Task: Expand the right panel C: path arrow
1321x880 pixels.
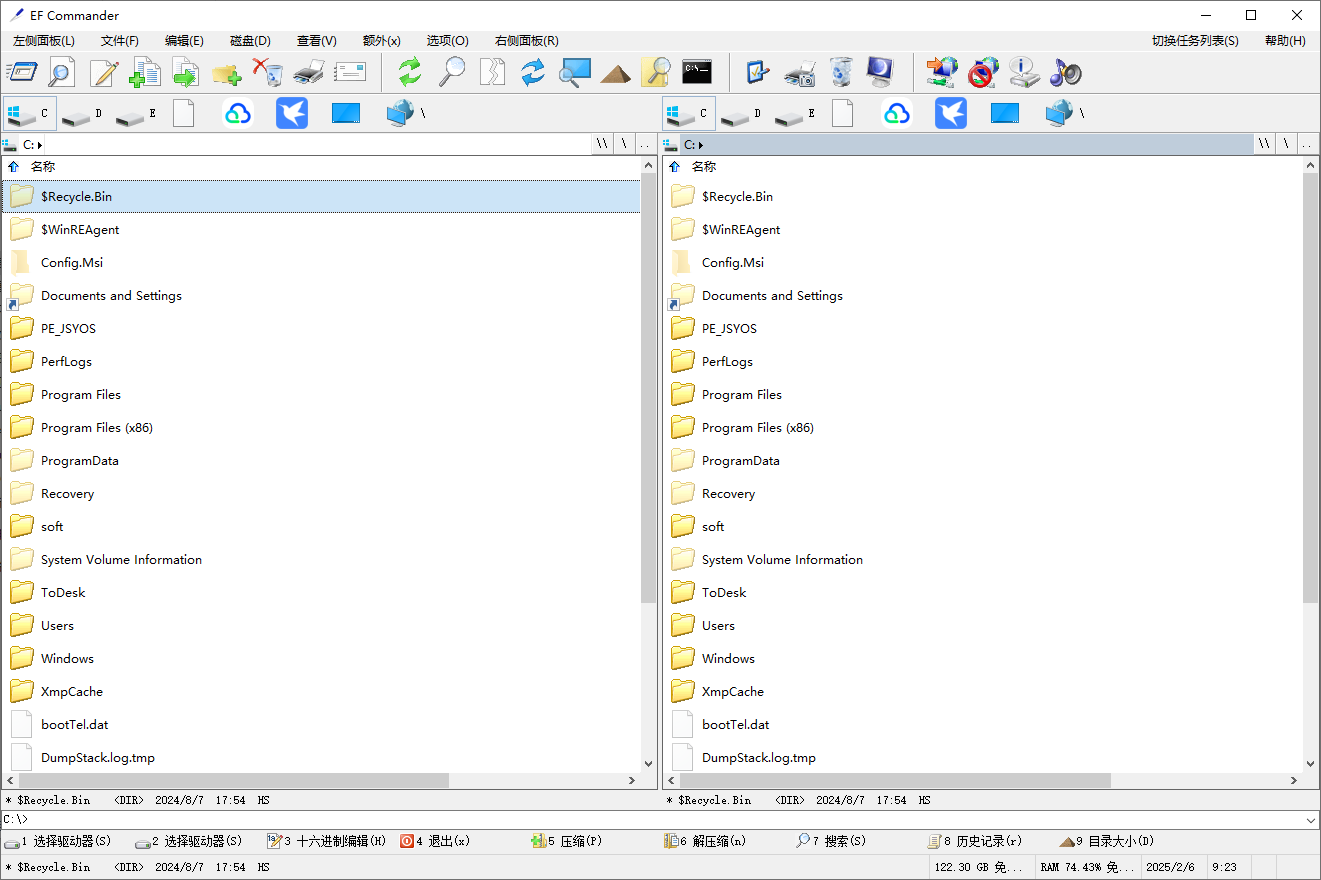Action: (701, 145)
